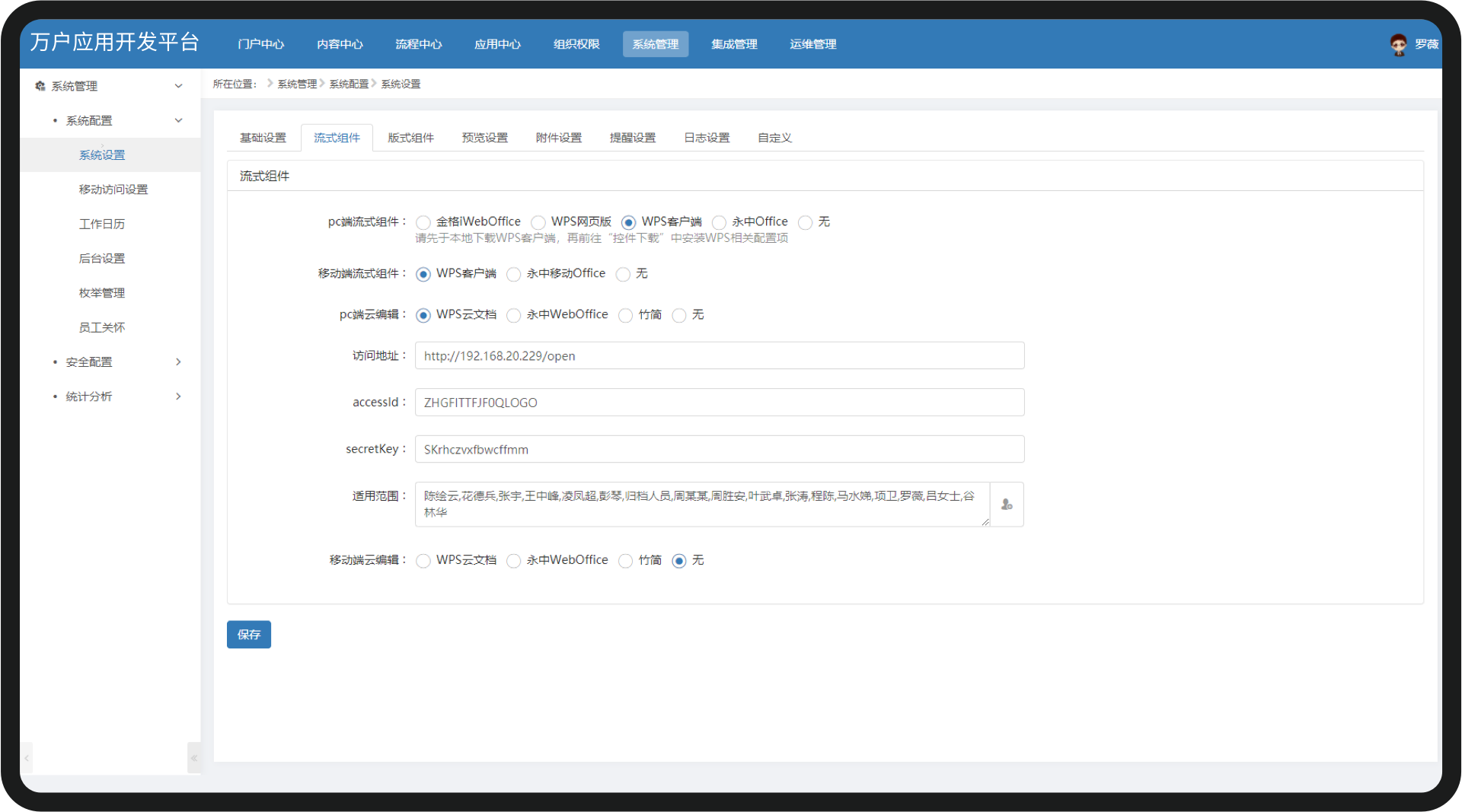Image resolution: width=1462 pixels, height=812 pixels.
Task: Open the 日志设置 tab
Action: point(707,138)
